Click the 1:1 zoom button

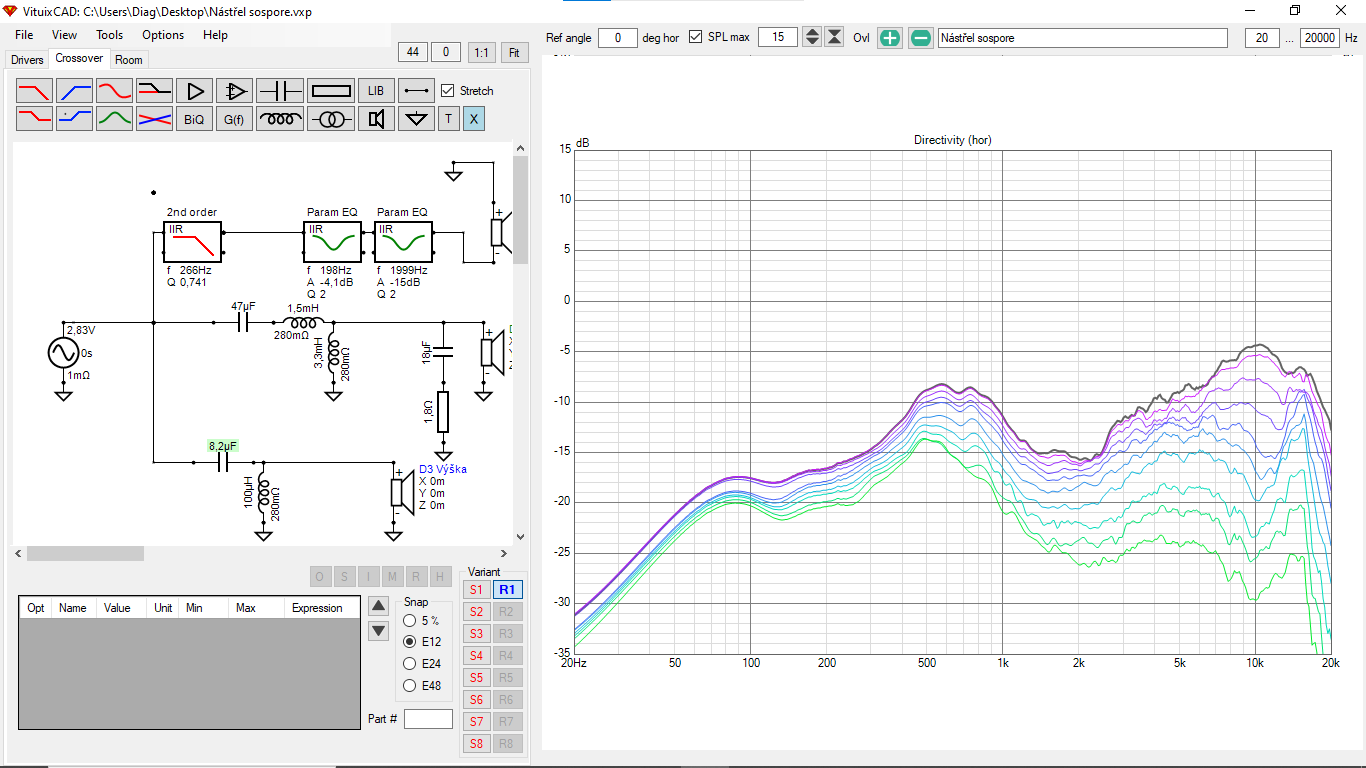[481, 52]
